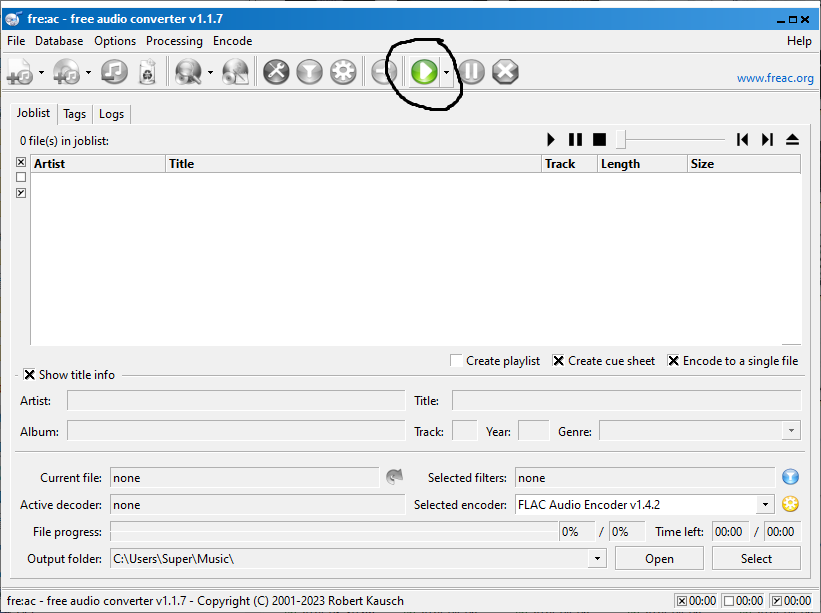Sort the joblist by the Artist column
This screenshot has height=613, width=821.
coord(98,164)
